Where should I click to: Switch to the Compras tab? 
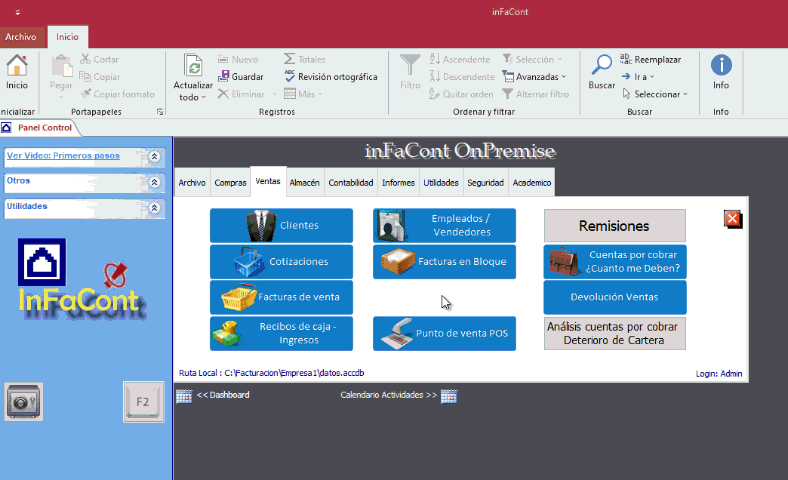(x=230, y=182)
